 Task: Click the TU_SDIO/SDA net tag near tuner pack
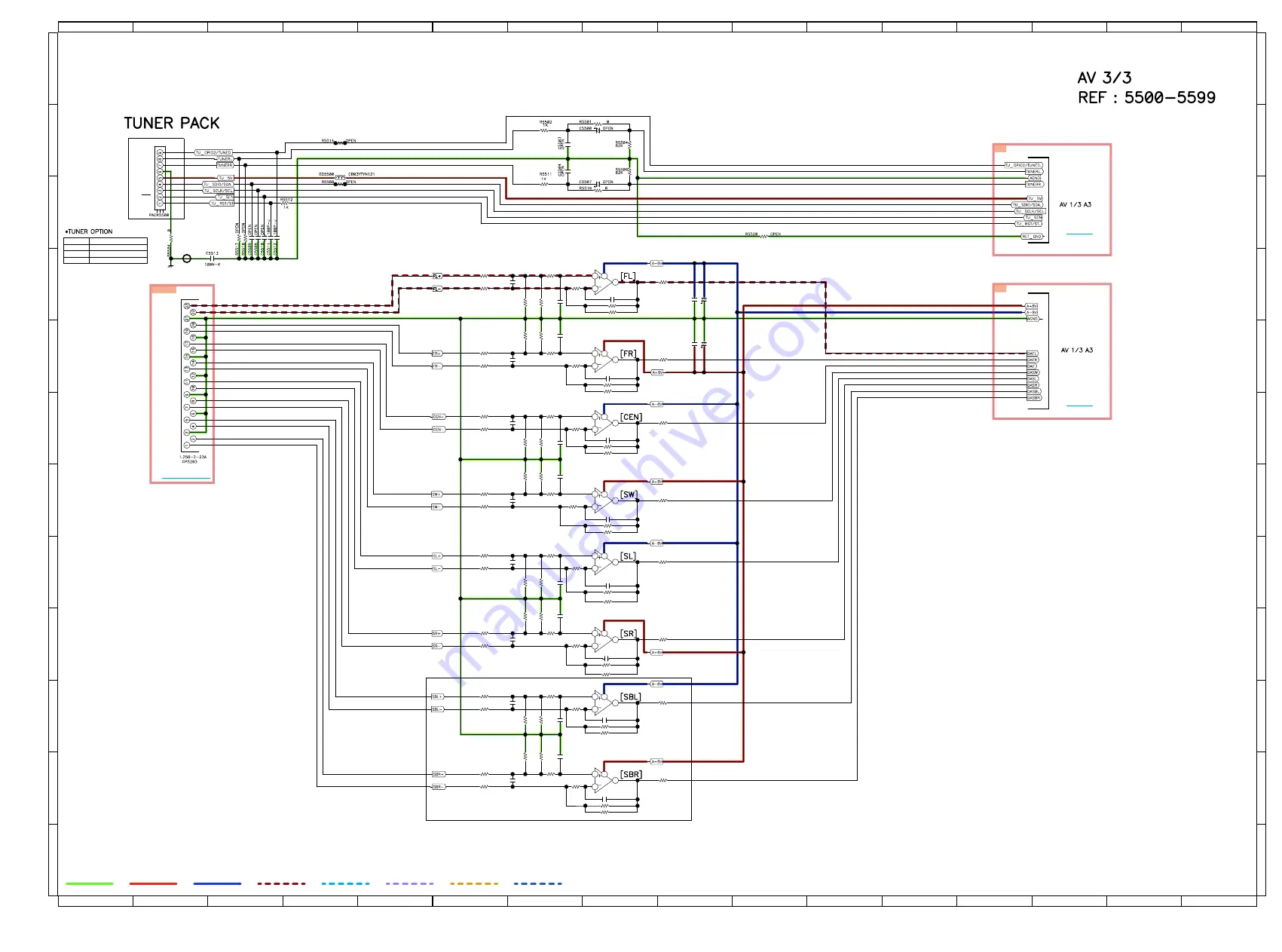218,185
